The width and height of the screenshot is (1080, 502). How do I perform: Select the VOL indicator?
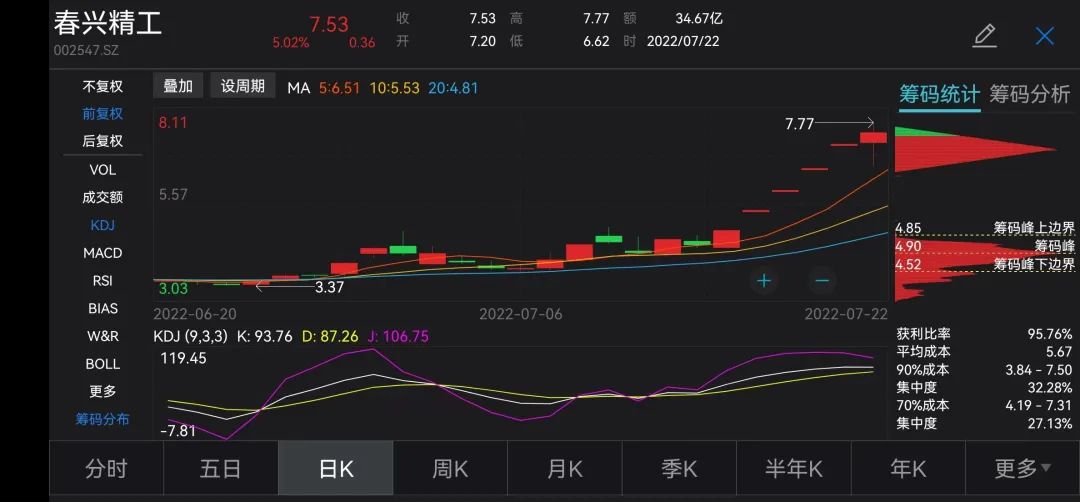point(102,170)
